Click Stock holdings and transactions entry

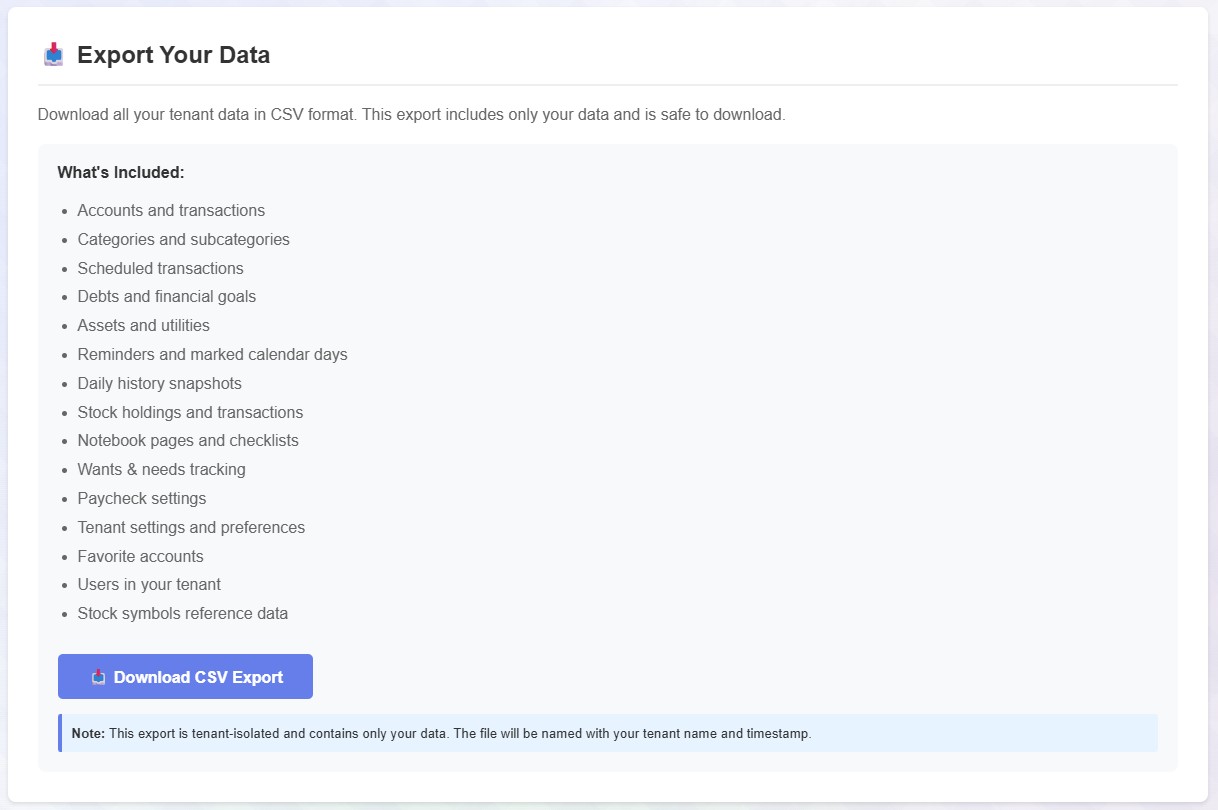point(190,412)
